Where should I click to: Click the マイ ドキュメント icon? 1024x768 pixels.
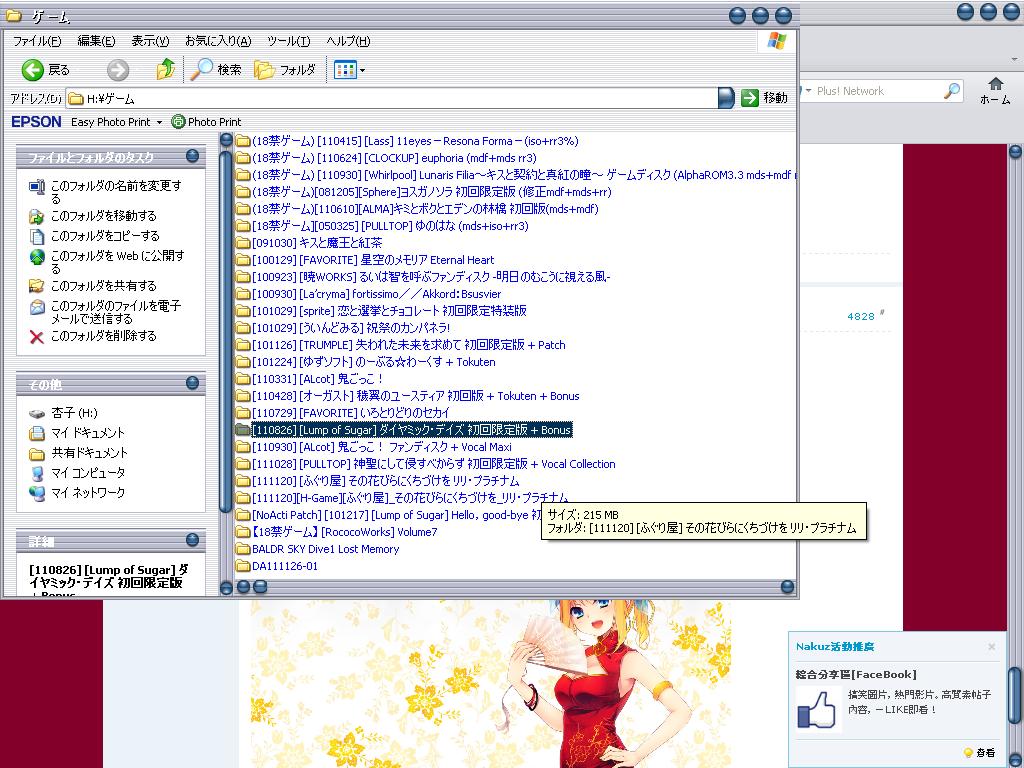coord(37,433)
